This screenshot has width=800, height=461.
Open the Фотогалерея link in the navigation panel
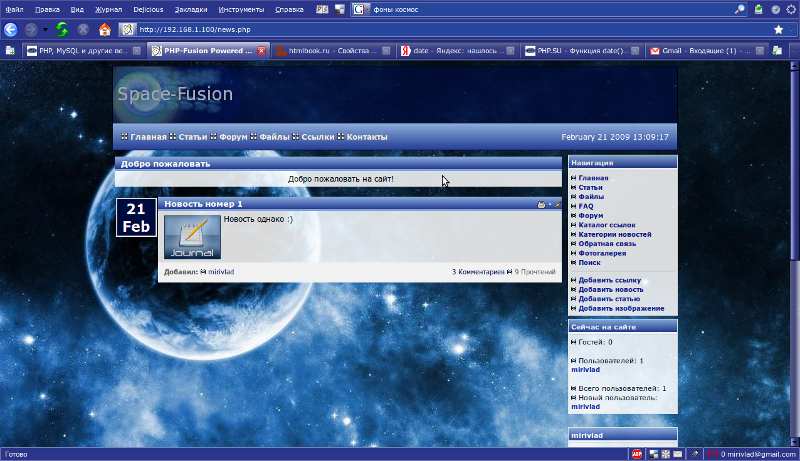tap(606, 253)
